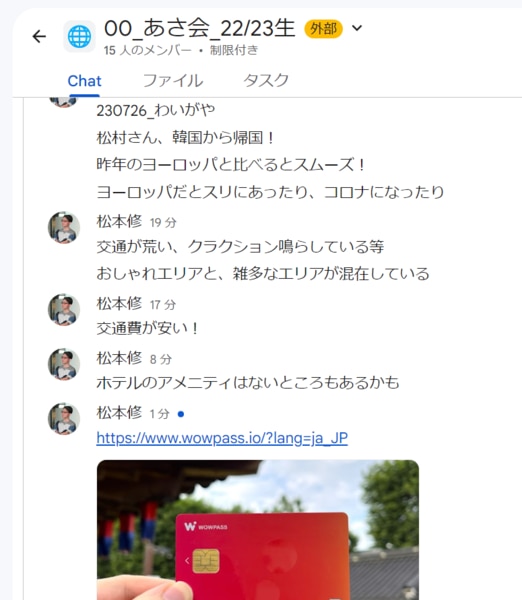Click the 外部 external badge
Image resolution: width=522 pixels, height=600 pixels.
tap(323, 29)
